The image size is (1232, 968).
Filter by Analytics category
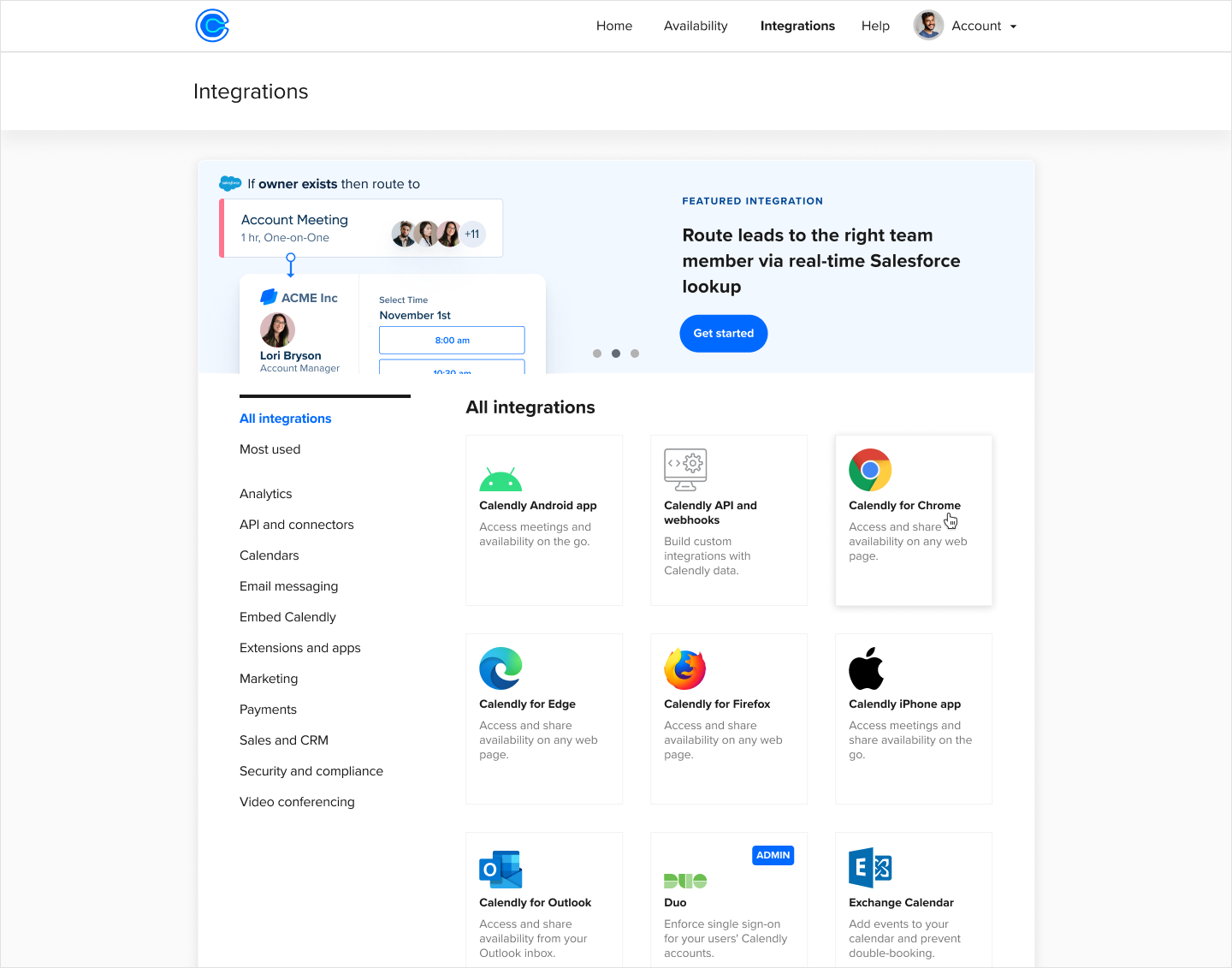[x=265, y=494]
